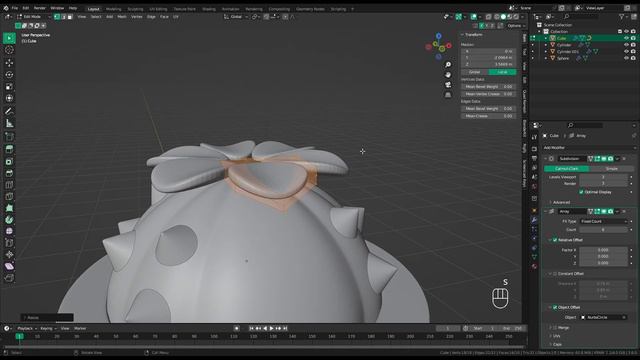Select the Annotate tool
640x360 pixels.
pyautogui.click(x=9, y=111)
